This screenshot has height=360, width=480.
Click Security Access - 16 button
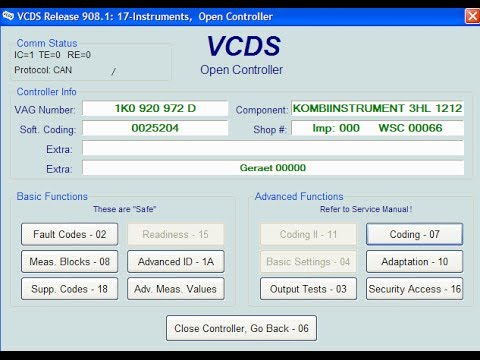pyautogui.click(x=414, y=289)
